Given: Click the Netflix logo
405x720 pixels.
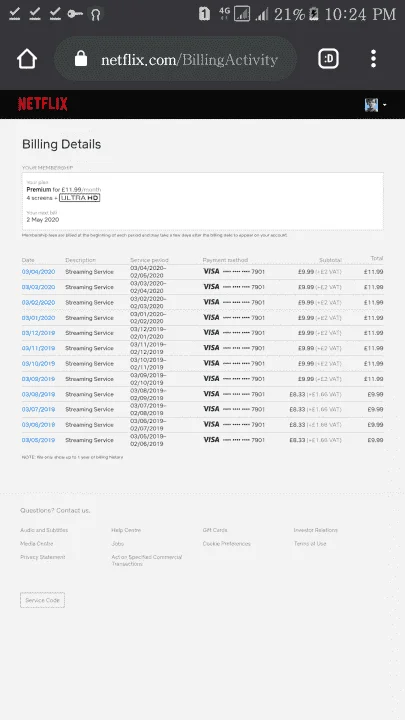Looking at the screenshot, I should (x=43, y=104).
